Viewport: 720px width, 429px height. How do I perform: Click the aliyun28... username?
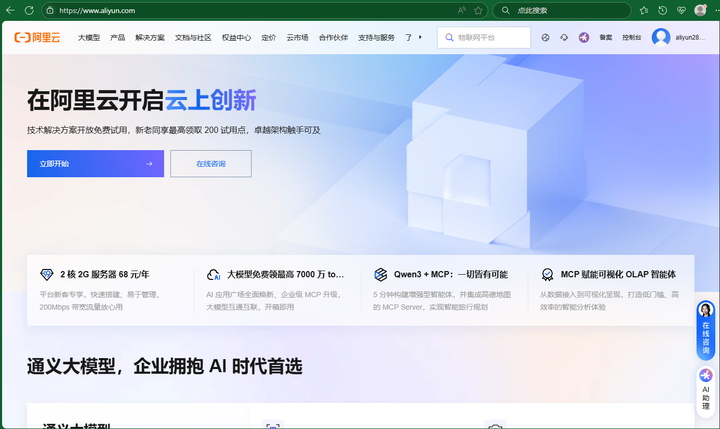pyautogui.click(x=690, y=37)
